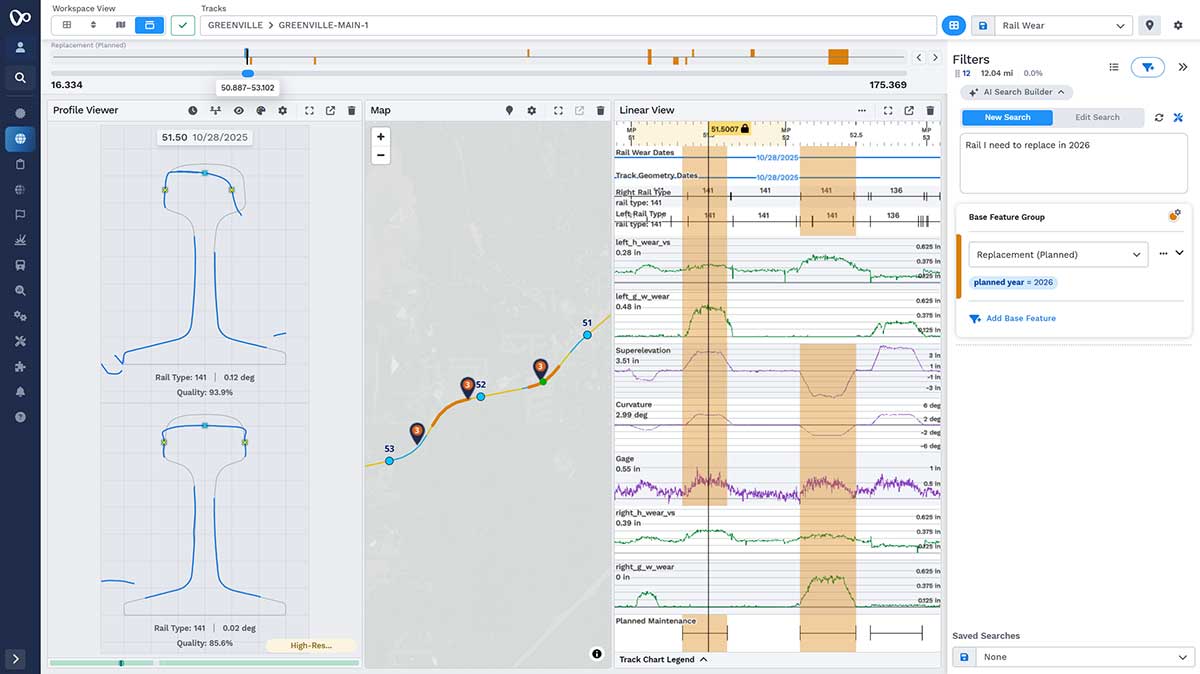Toggle the filter funnel button in Filters
This screenshot has height=674, width=1200.
tap(1147, 67)
